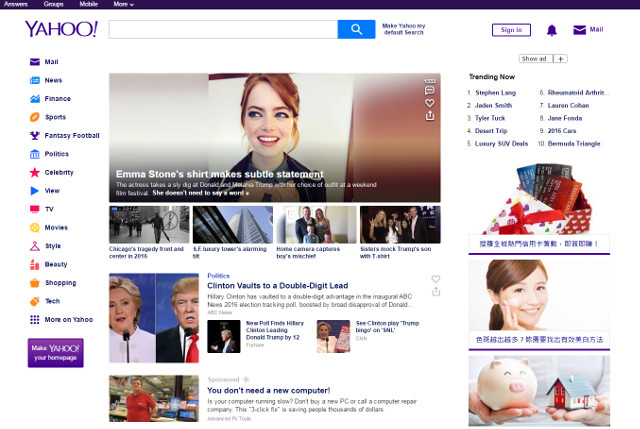This screenshot has height=429, width=640.
Task: Open Sisters mock Trump's son thumbnail
Action: 400,225
